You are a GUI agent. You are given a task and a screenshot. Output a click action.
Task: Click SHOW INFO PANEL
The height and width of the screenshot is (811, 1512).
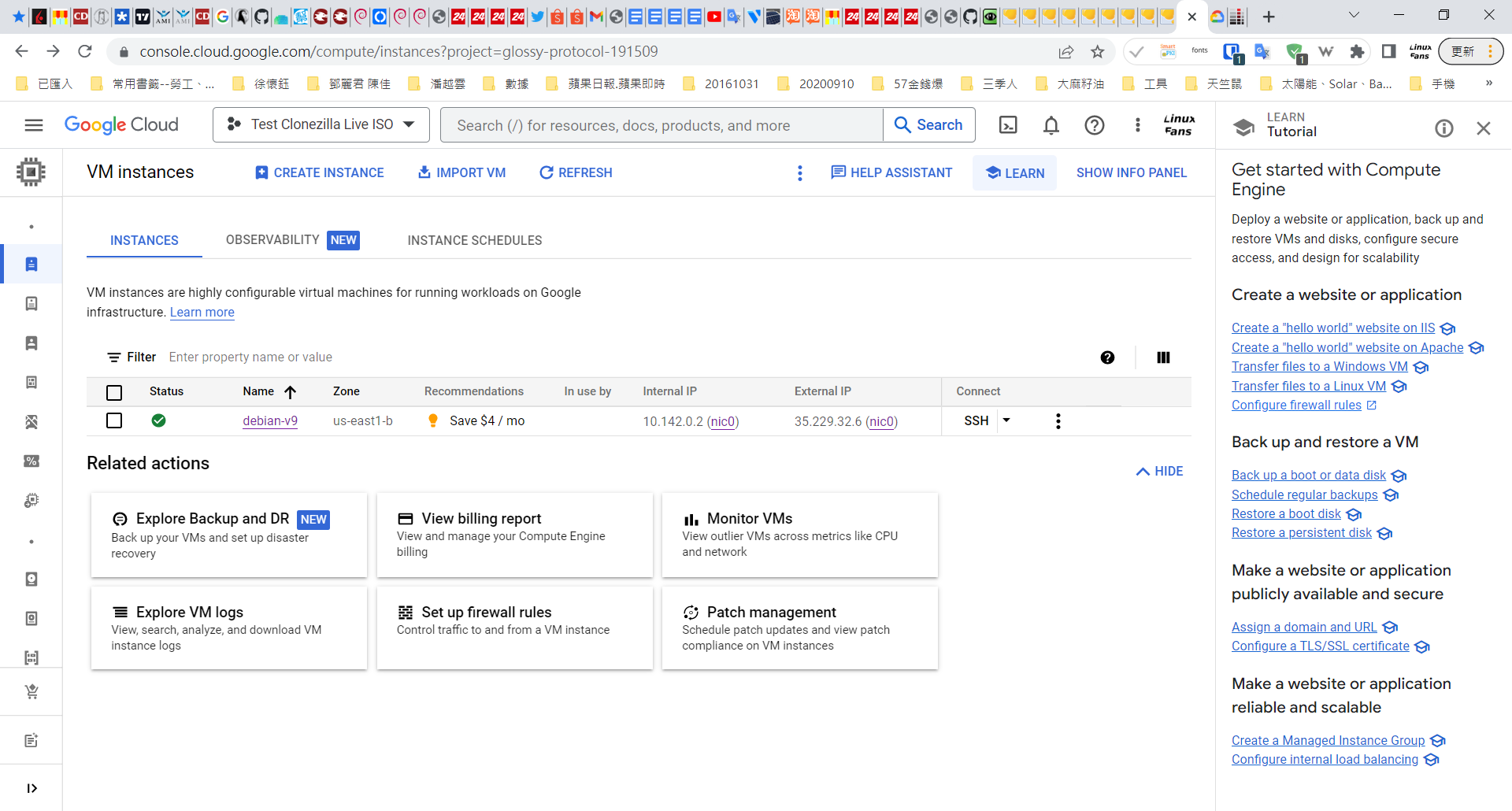click(1132, 173)
